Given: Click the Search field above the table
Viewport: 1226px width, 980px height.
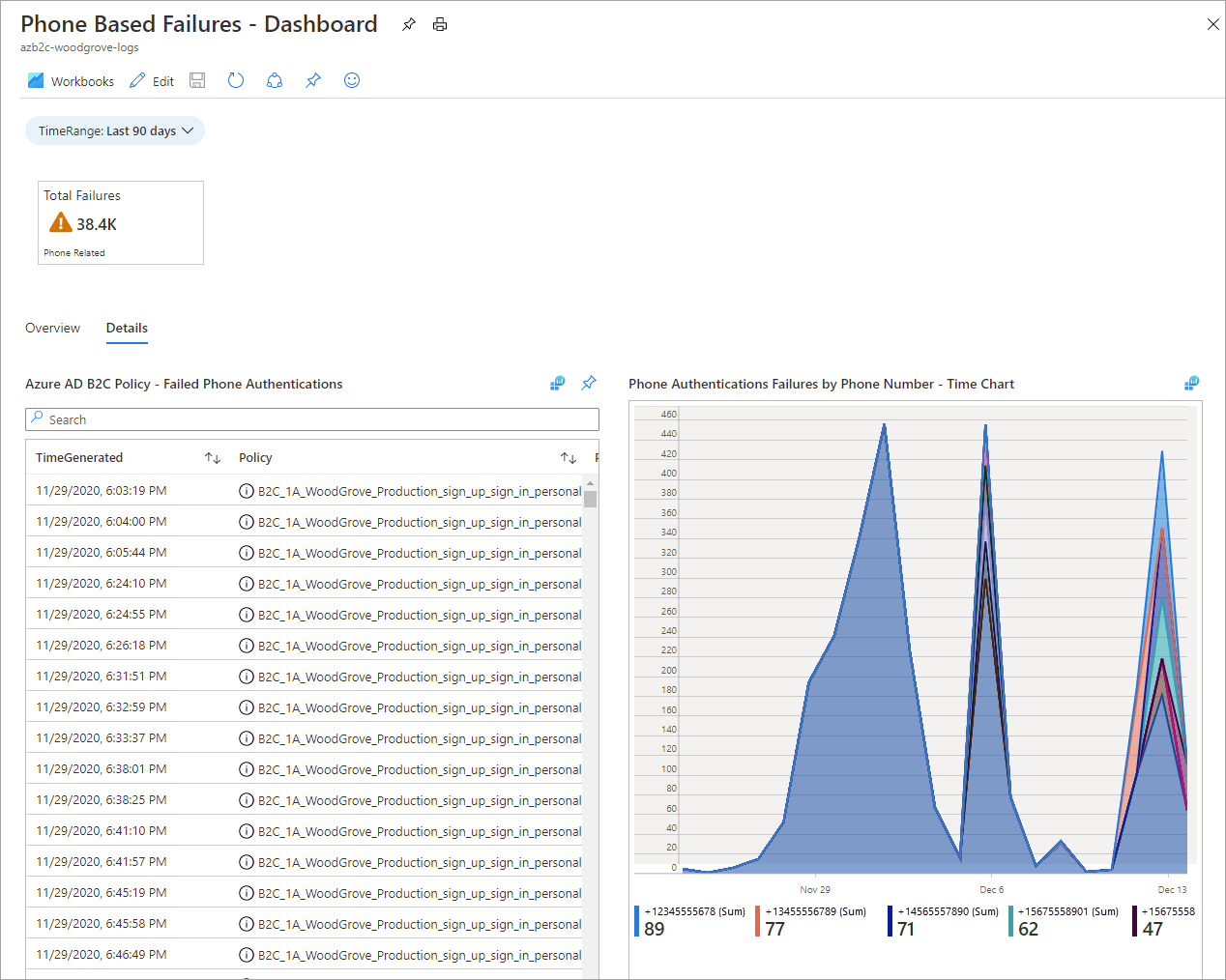Looking at the screenshot, I should 312,419.
